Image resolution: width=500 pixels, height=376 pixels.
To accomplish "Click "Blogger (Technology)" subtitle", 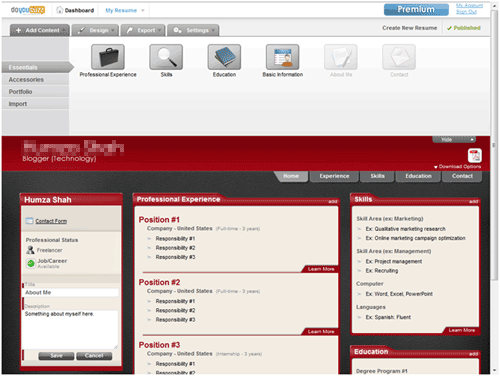I will tap(59, 159).
